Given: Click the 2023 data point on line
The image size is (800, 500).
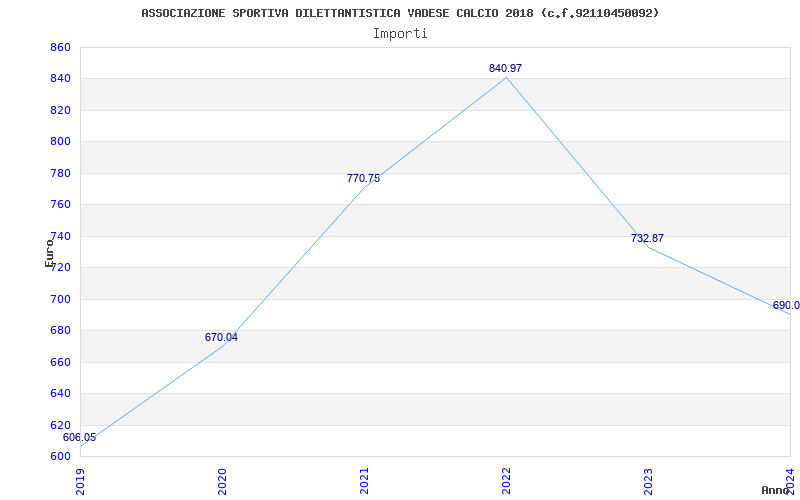Looking at the screenshot, I should [x=648, y=247].
